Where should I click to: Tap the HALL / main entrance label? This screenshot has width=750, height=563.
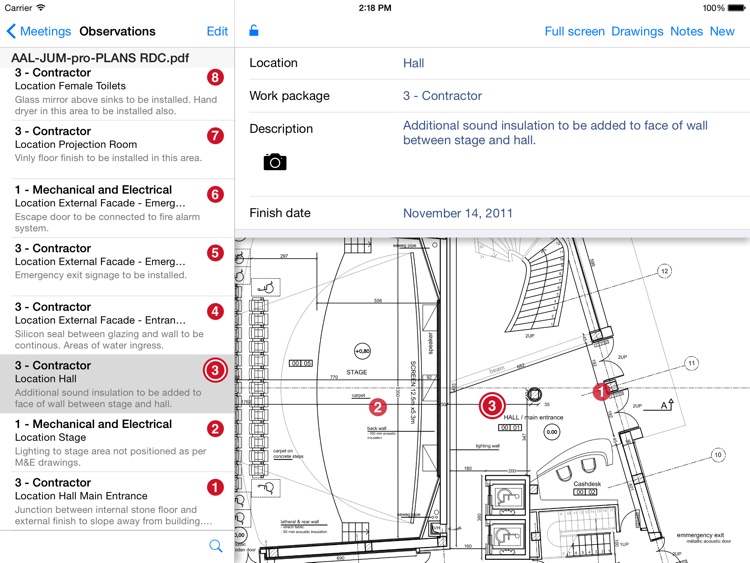[533, 417]
